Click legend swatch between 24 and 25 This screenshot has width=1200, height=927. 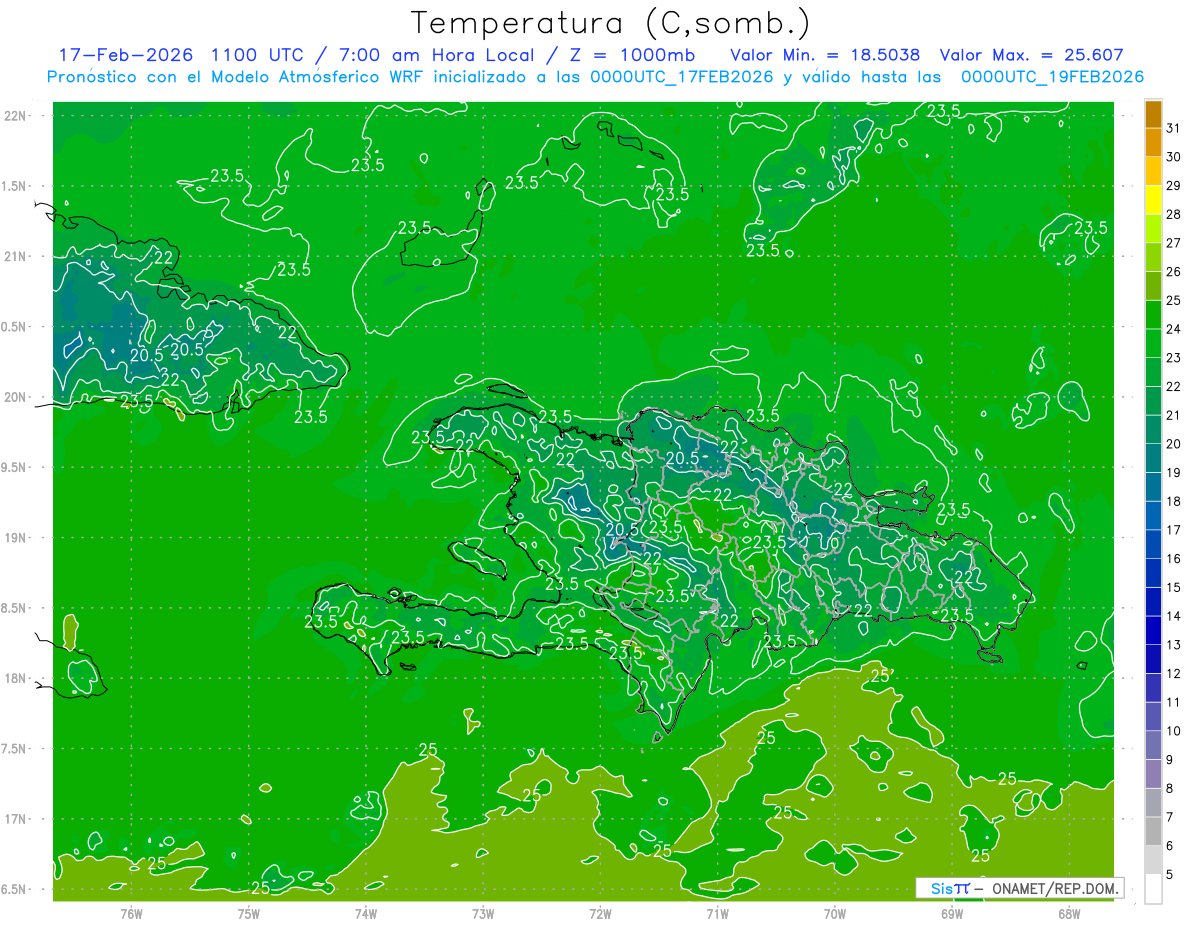(1153, 314)
